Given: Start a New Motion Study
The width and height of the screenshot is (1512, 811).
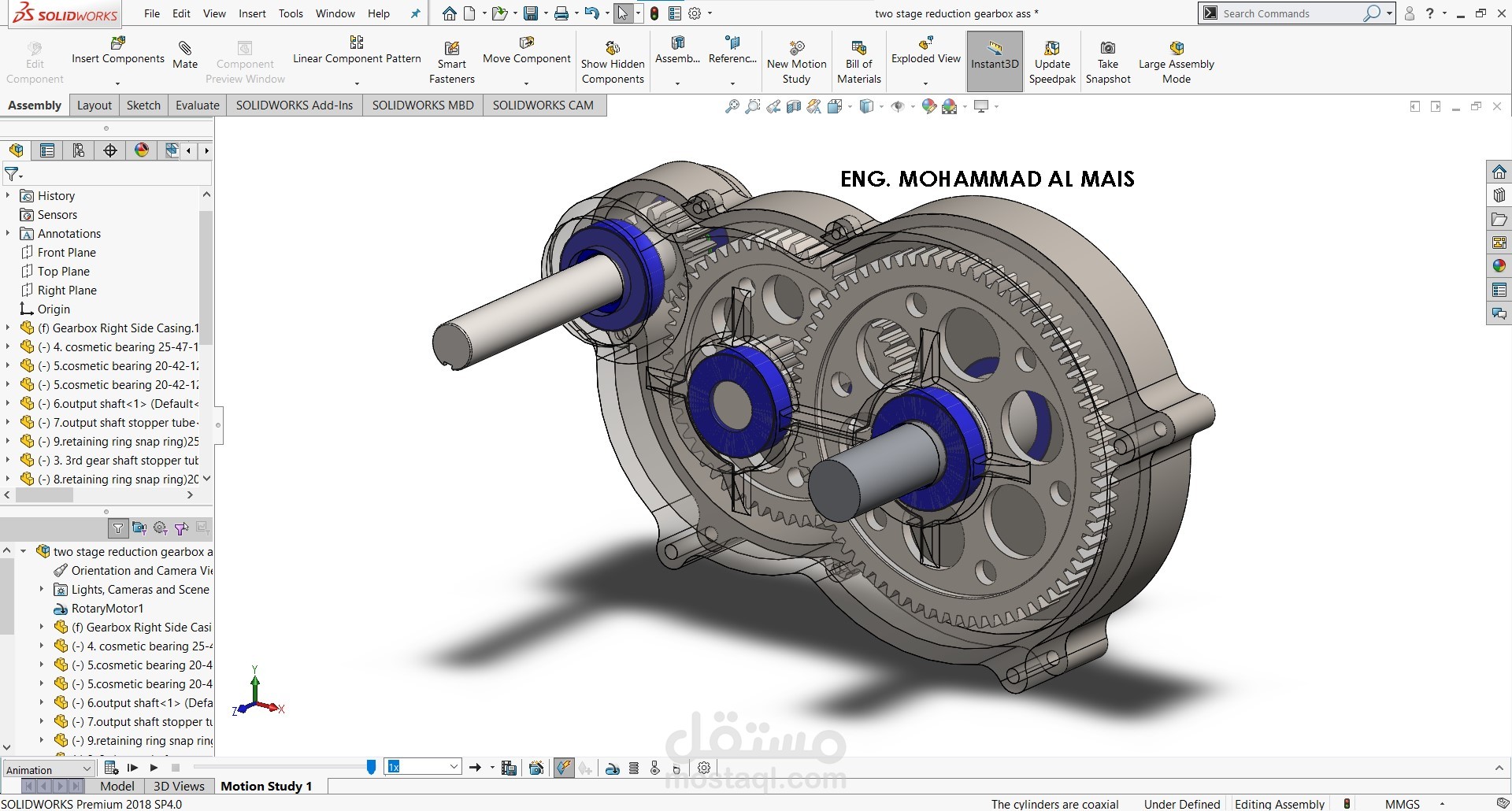Looking at the screenshot, I should (796, 61).
